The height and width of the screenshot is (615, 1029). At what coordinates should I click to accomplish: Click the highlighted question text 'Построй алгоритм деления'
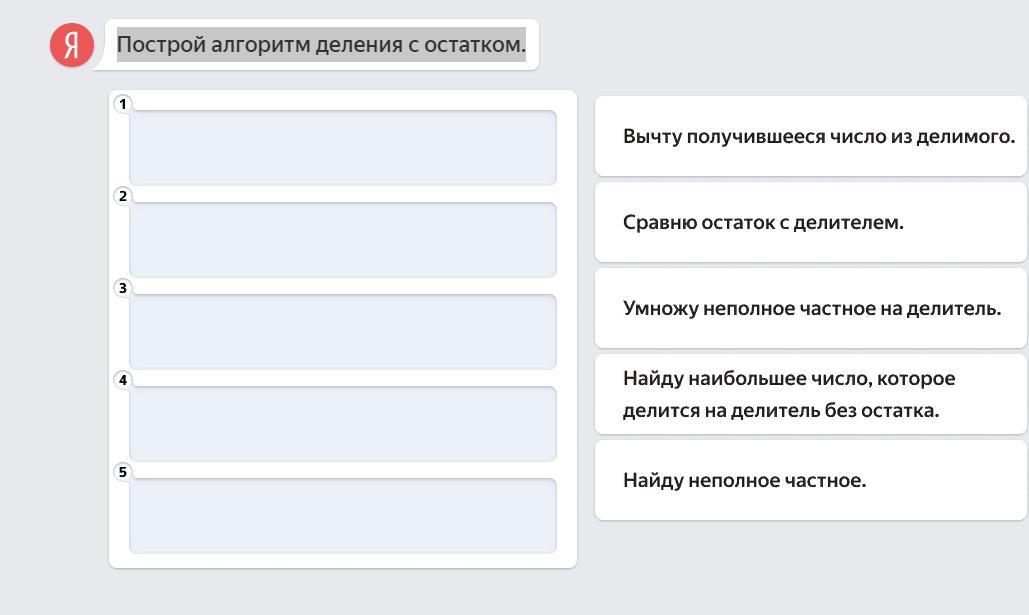click(321, 44)
